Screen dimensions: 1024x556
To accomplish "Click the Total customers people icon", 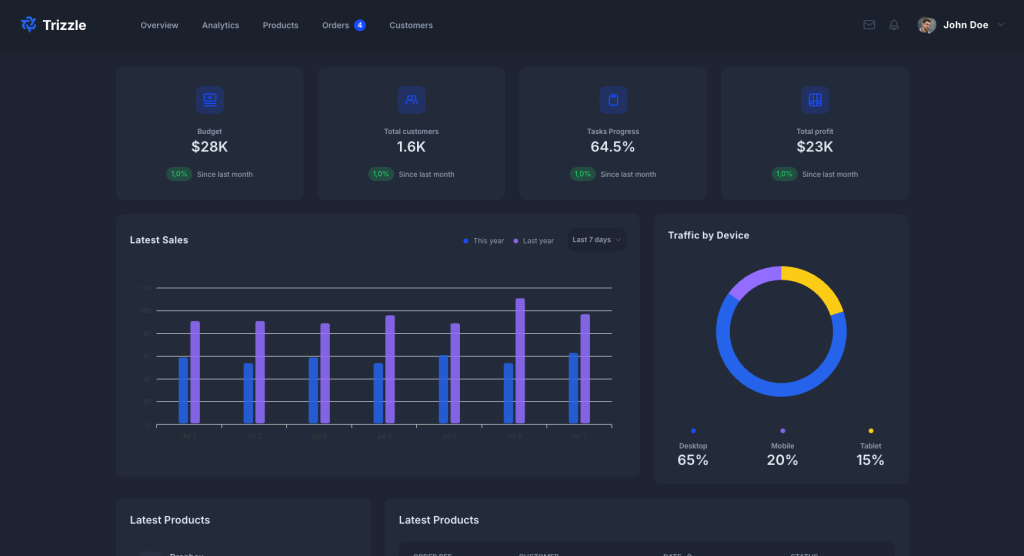I will pyautogui.click(x=411, y=100).
